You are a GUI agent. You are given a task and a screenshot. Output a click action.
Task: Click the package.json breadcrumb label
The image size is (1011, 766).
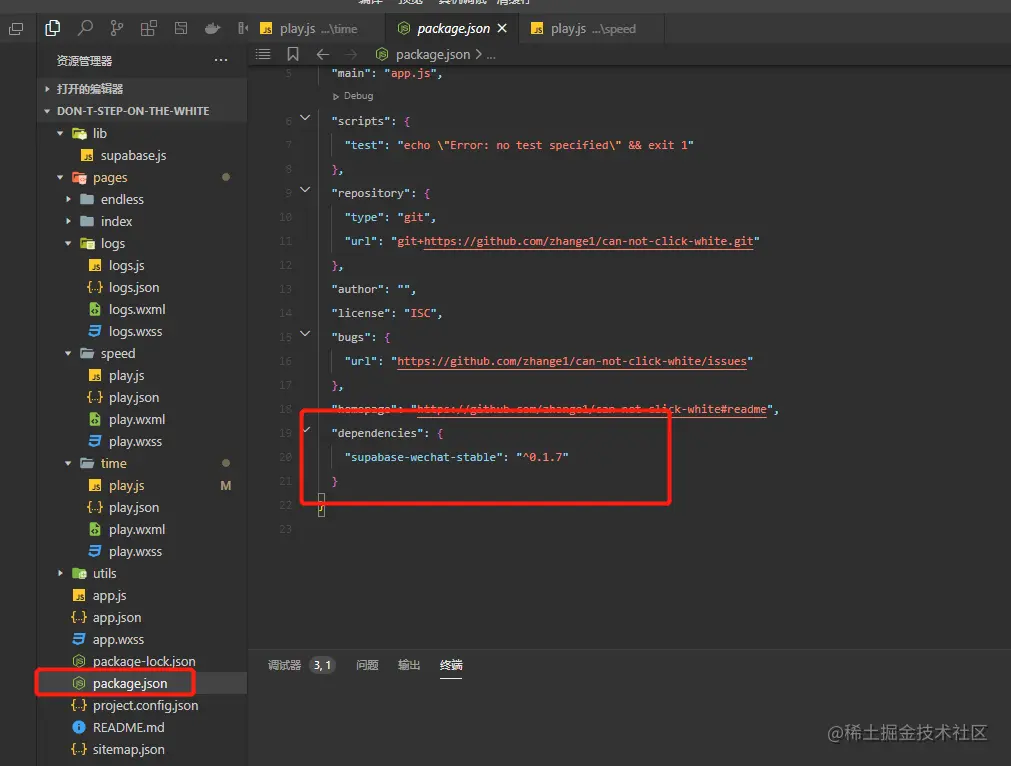[433, 54]
